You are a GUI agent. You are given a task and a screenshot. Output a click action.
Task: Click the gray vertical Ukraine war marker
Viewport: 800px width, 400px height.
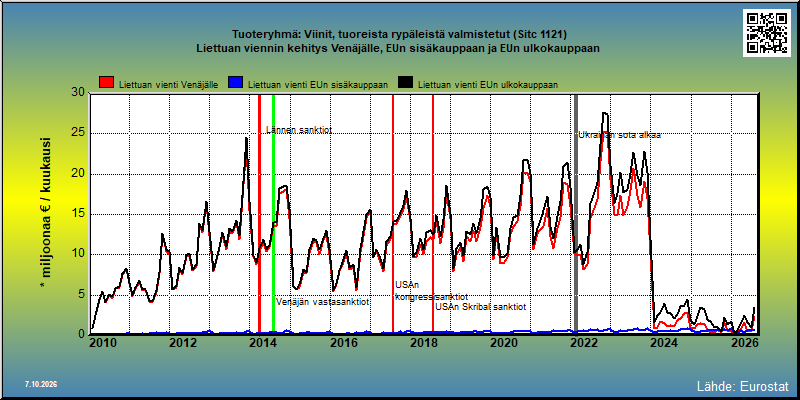point(576,214)
